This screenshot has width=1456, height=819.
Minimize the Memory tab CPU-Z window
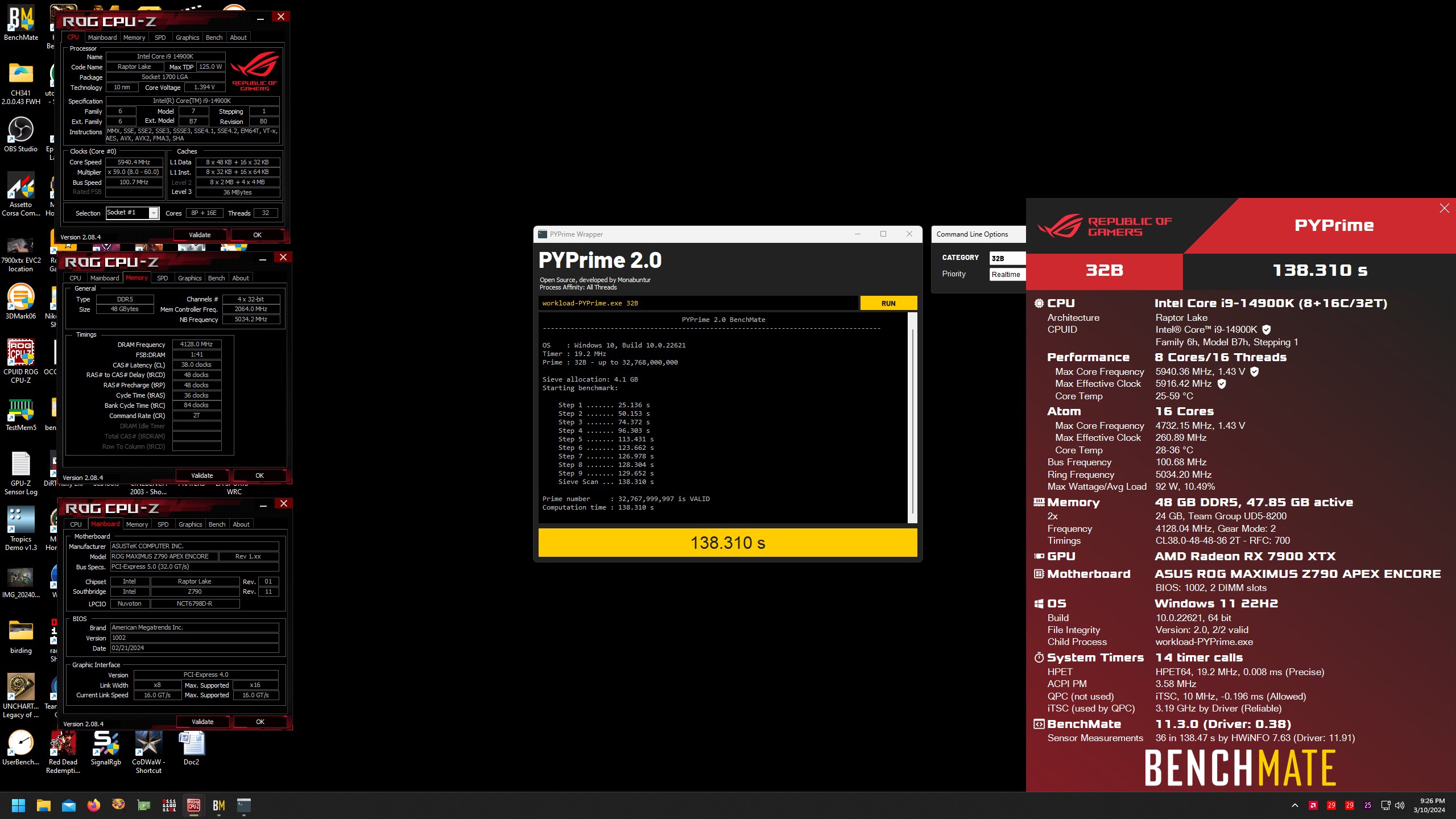coord(263,259)
